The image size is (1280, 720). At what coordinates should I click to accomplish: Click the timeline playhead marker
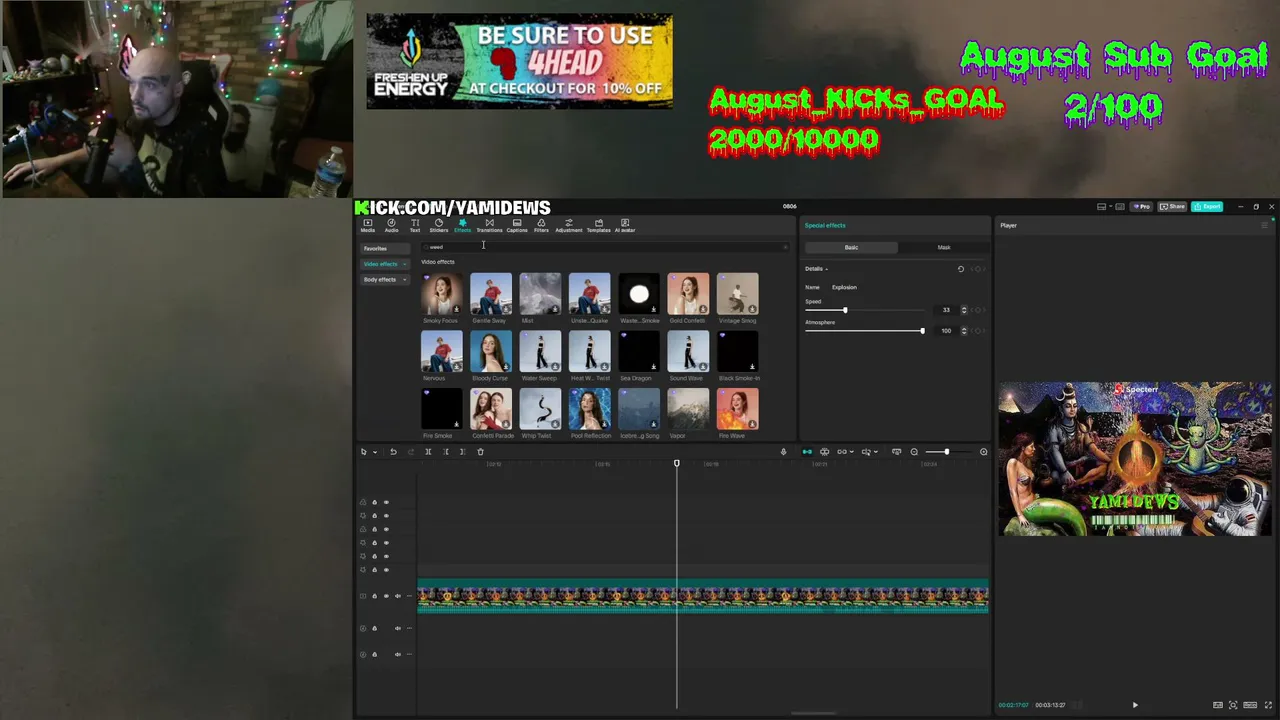click(x=676, y=463)
